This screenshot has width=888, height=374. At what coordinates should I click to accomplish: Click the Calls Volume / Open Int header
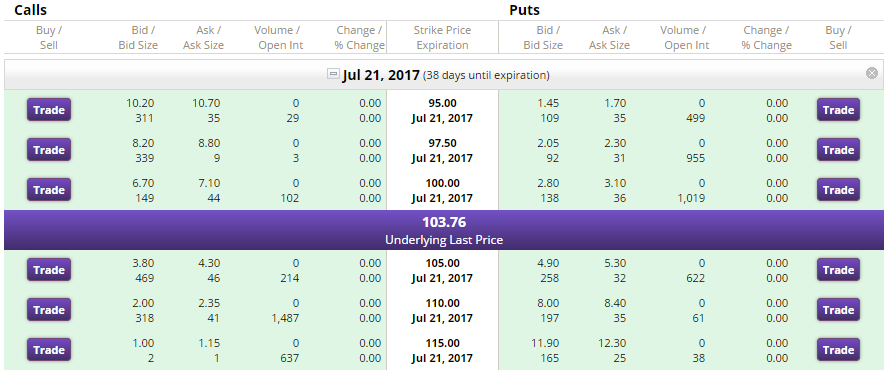(281, 37)
